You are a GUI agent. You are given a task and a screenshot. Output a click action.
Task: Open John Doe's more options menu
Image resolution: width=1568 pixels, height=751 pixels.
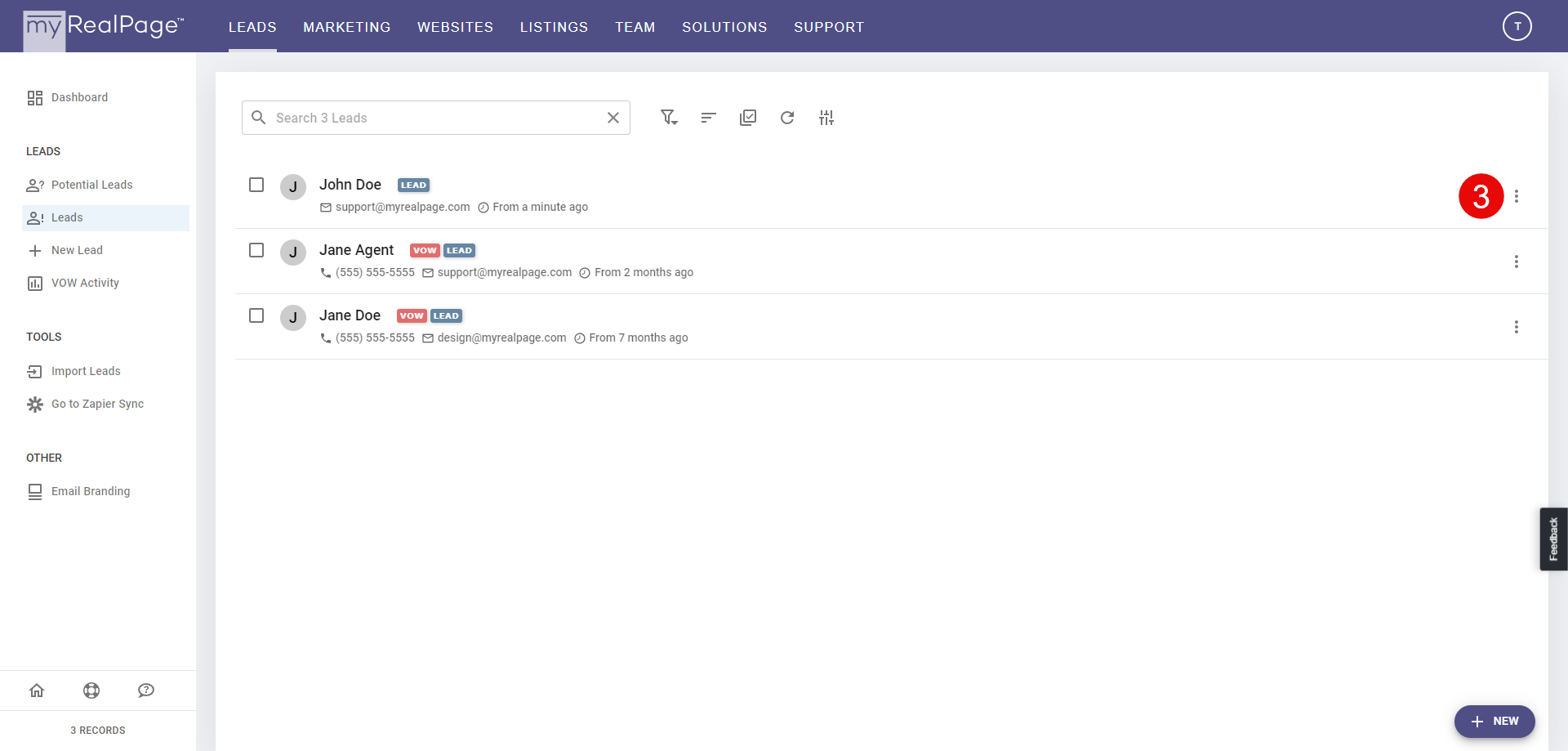coord(1517,196)
